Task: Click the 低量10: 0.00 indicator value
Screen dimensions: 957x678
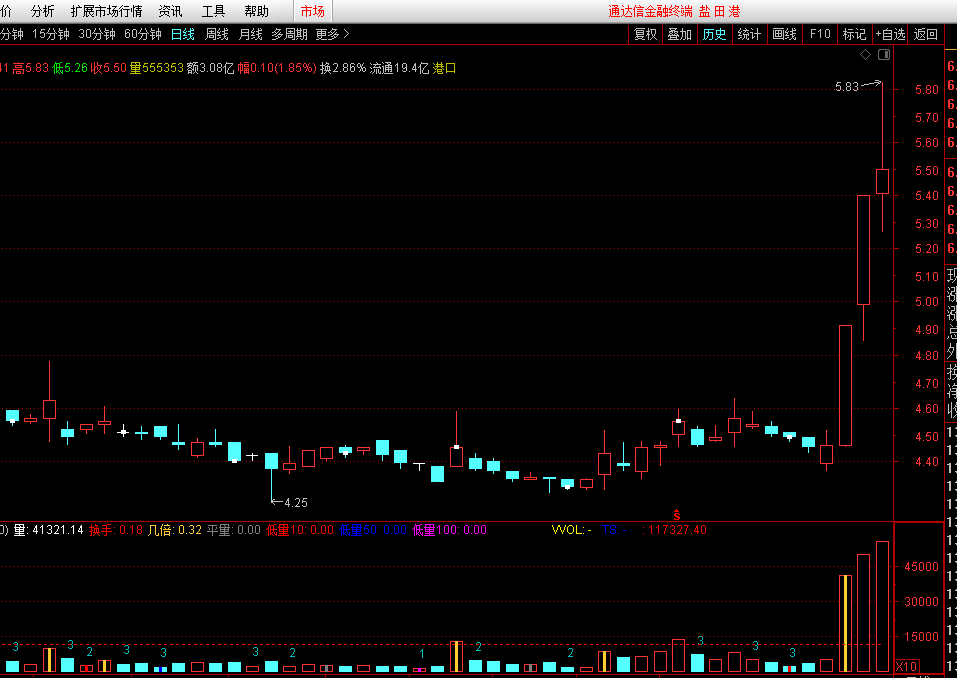Action: 300,530
